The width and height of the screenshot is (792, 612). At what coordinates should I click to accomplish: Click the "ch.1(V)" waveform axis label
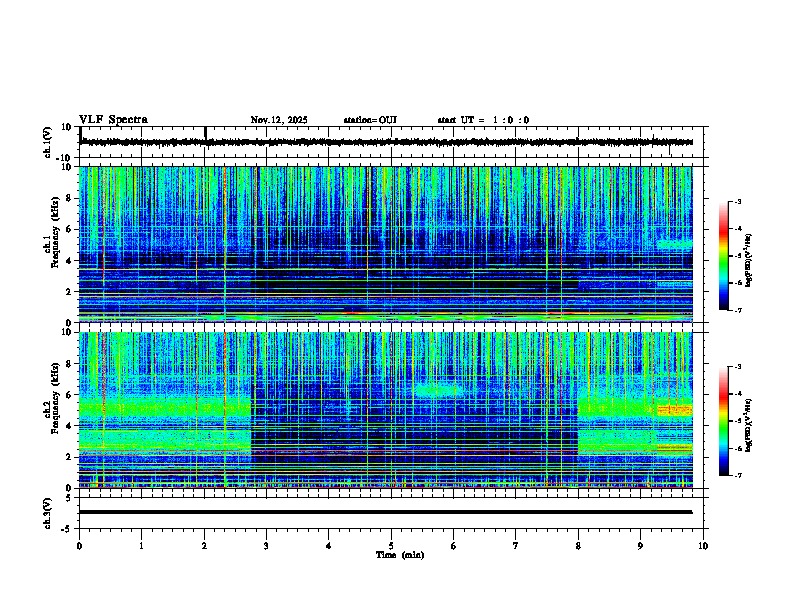point(48,142)
